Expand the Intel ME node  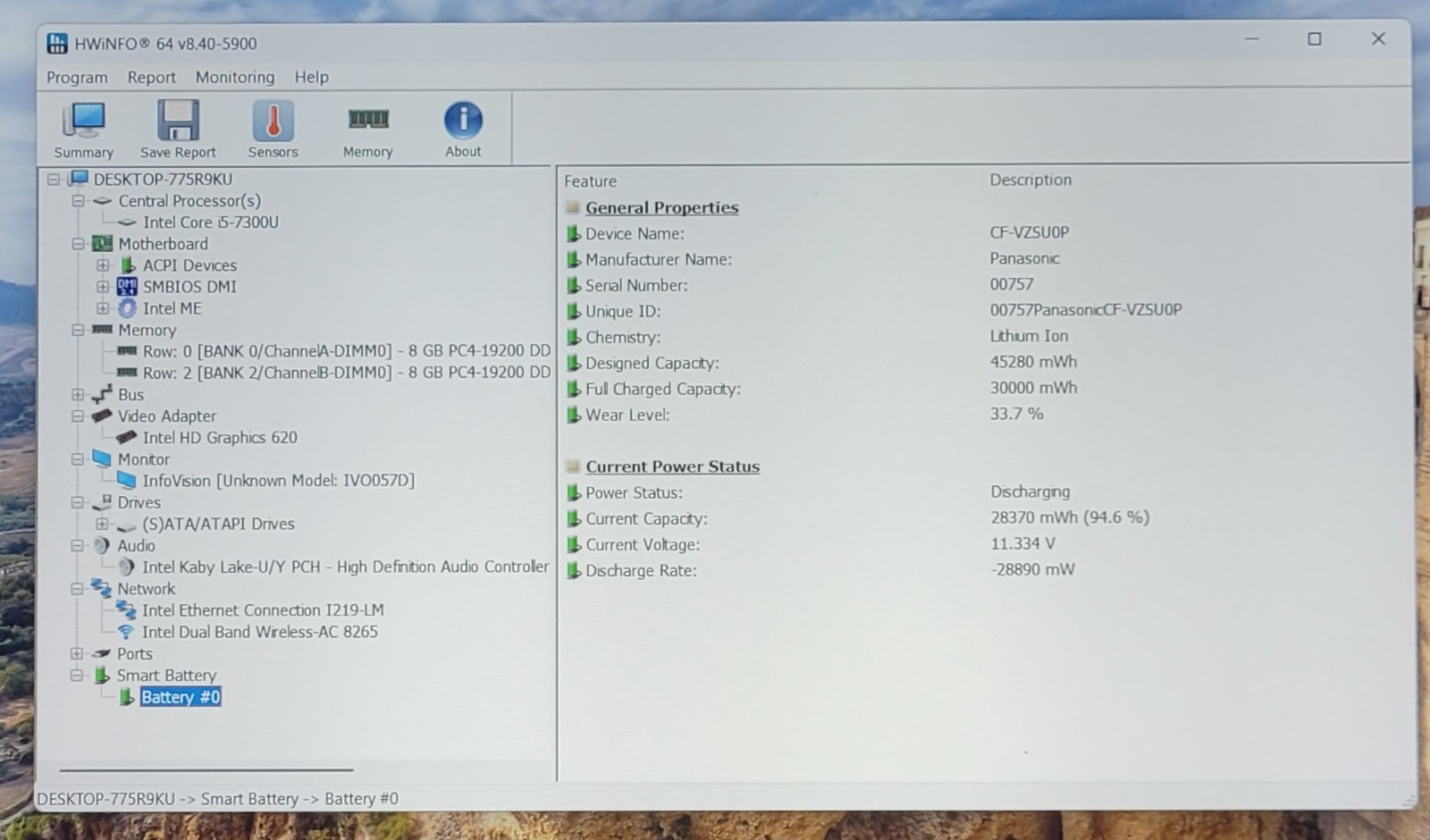coord(103,308)
